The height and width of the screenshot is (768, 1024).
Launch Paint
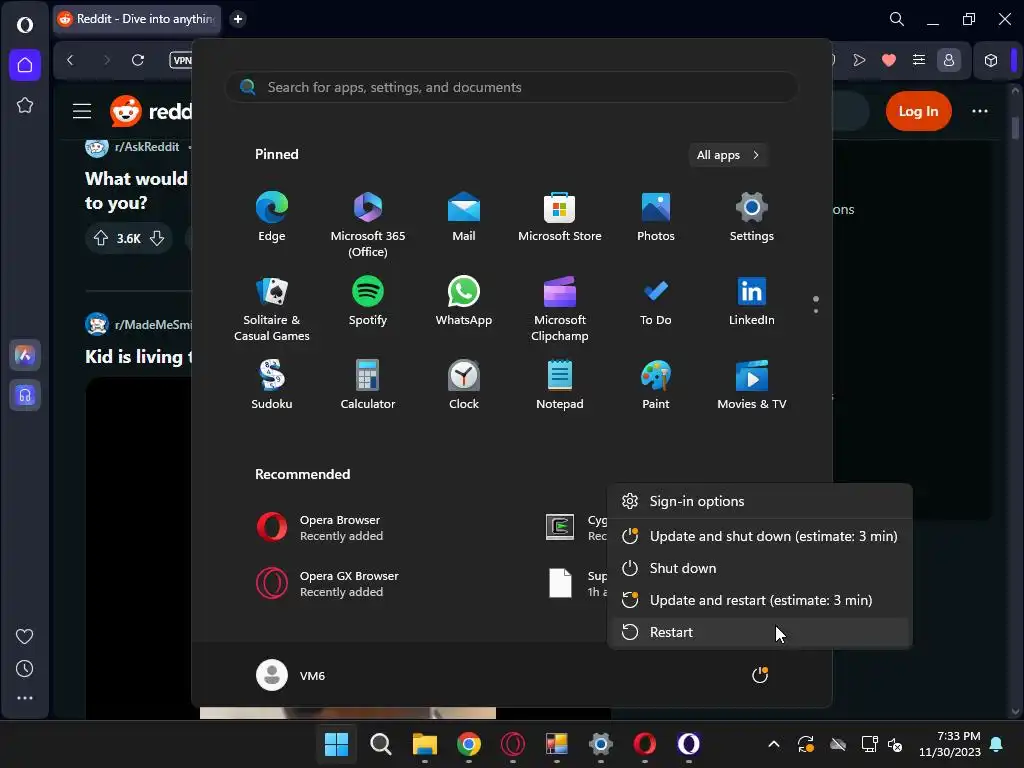pos(656,385)
